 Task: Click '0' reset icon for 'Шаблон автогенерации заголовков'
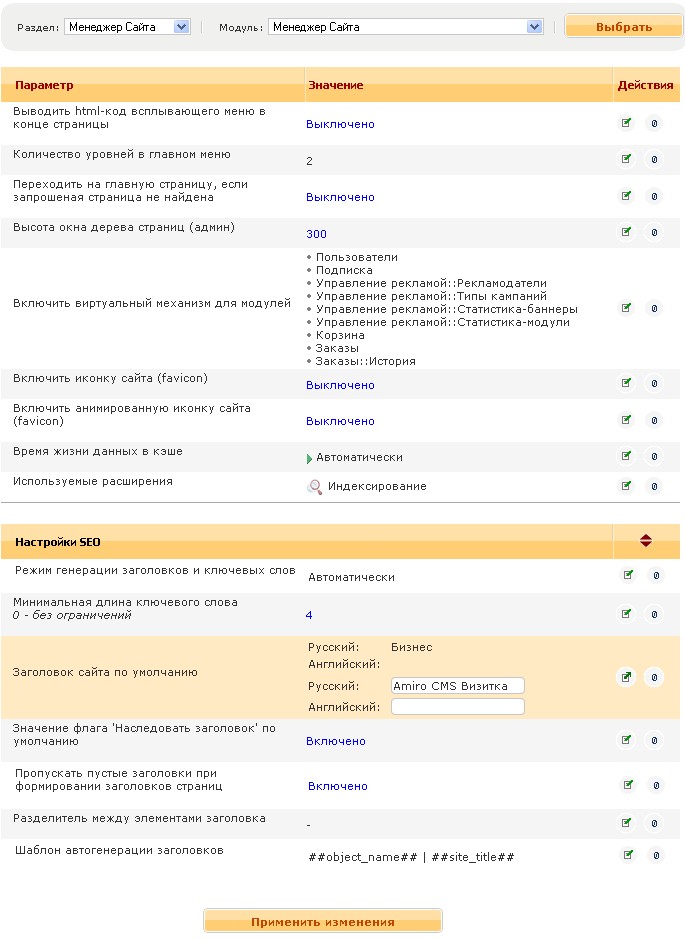pos(654,855)
